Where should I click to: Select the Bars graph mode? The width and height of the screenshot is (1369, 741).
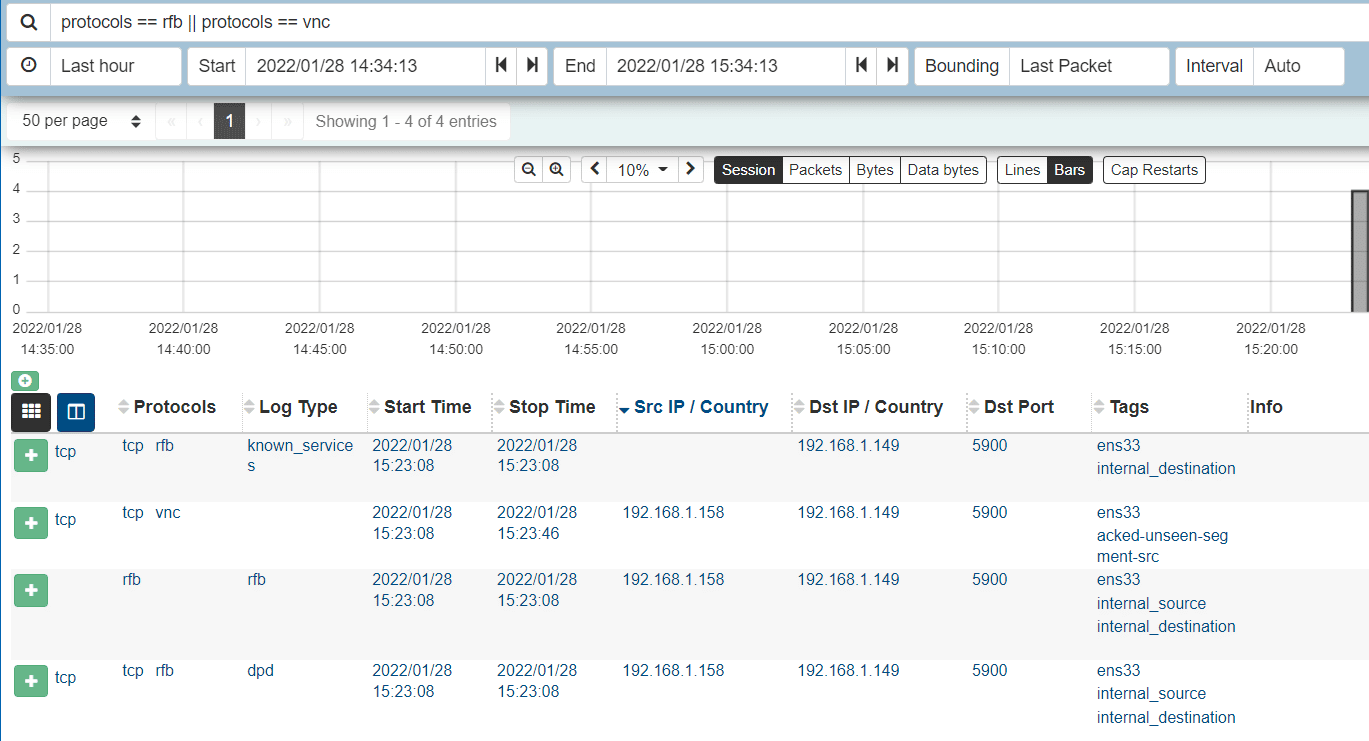1069,170
